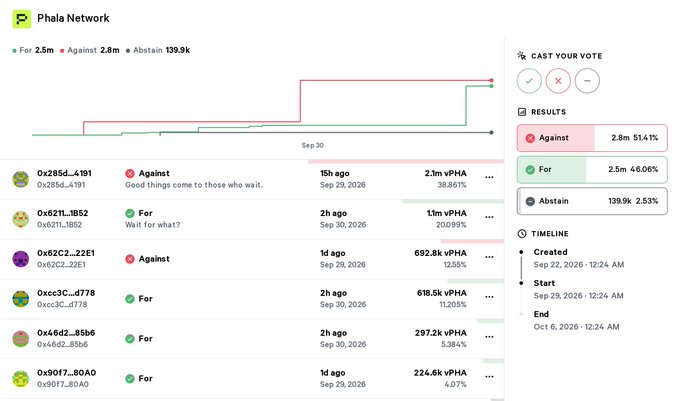Click the green For icon in 0x46d2...85b6 row

(130, 339)
